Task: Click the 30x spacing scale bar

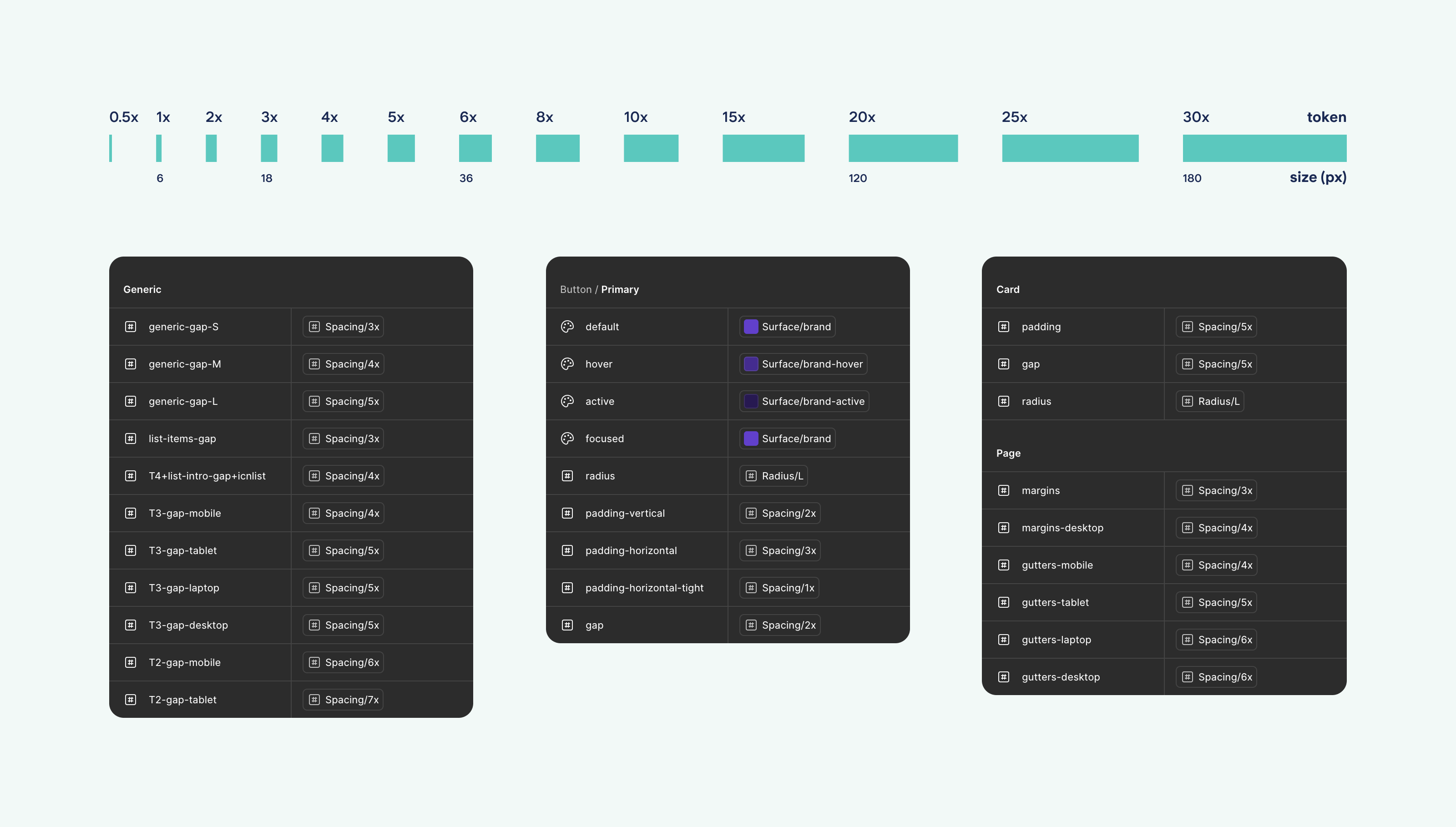Action: coord(1264,148)
